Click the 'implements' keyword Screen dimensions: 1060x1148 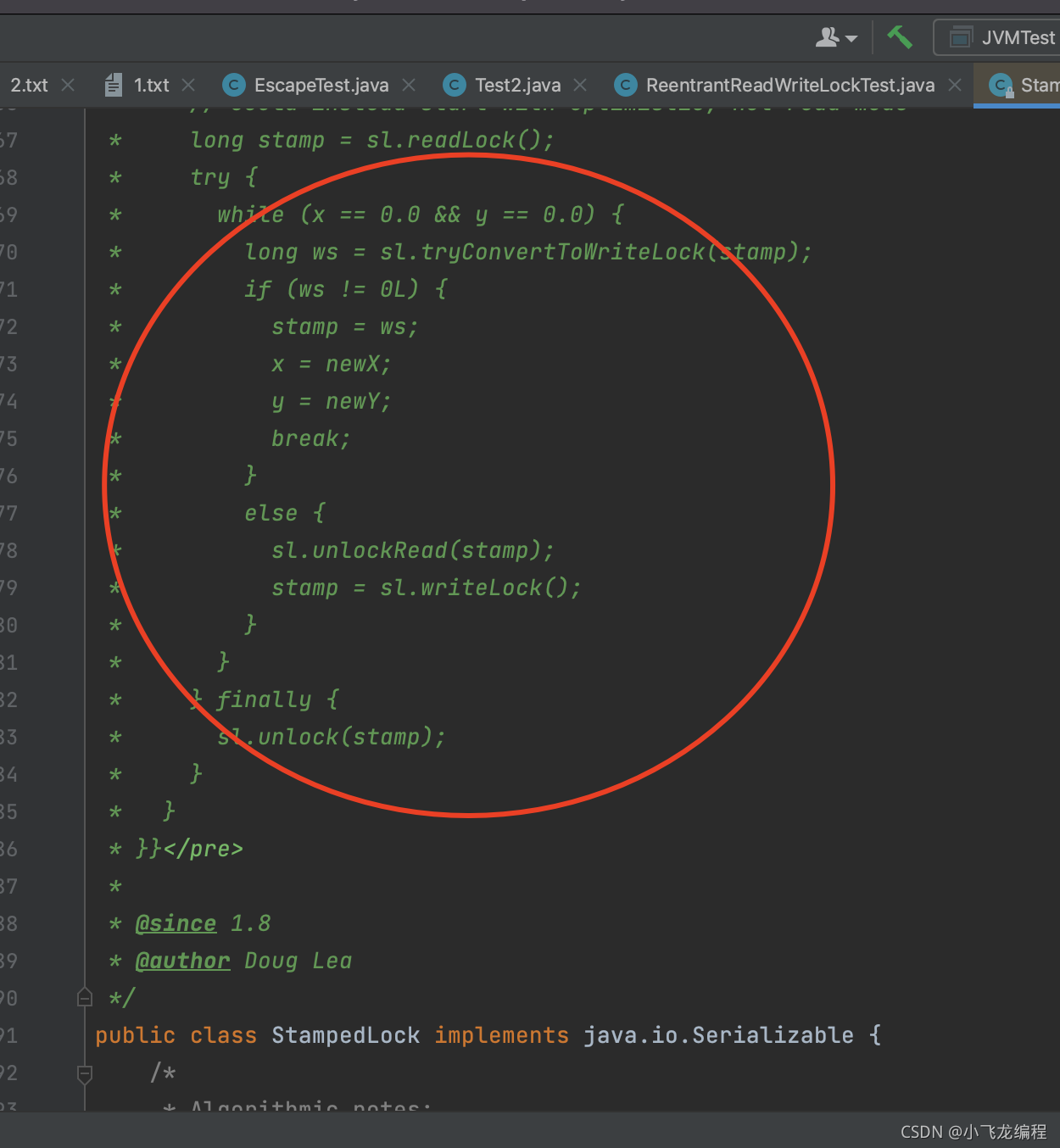click(501, 1035)
